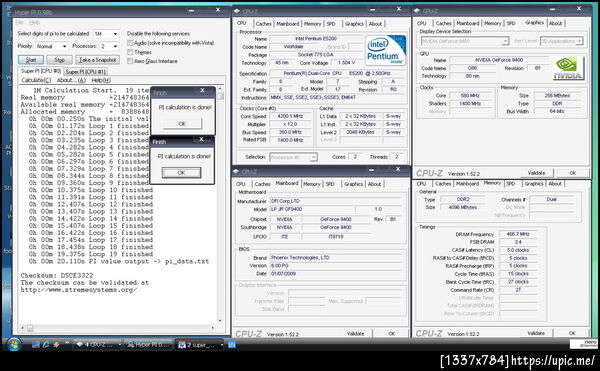Click the motherboard Model field LP JR GF9400

pyautogui.click(x=312, y=209)
